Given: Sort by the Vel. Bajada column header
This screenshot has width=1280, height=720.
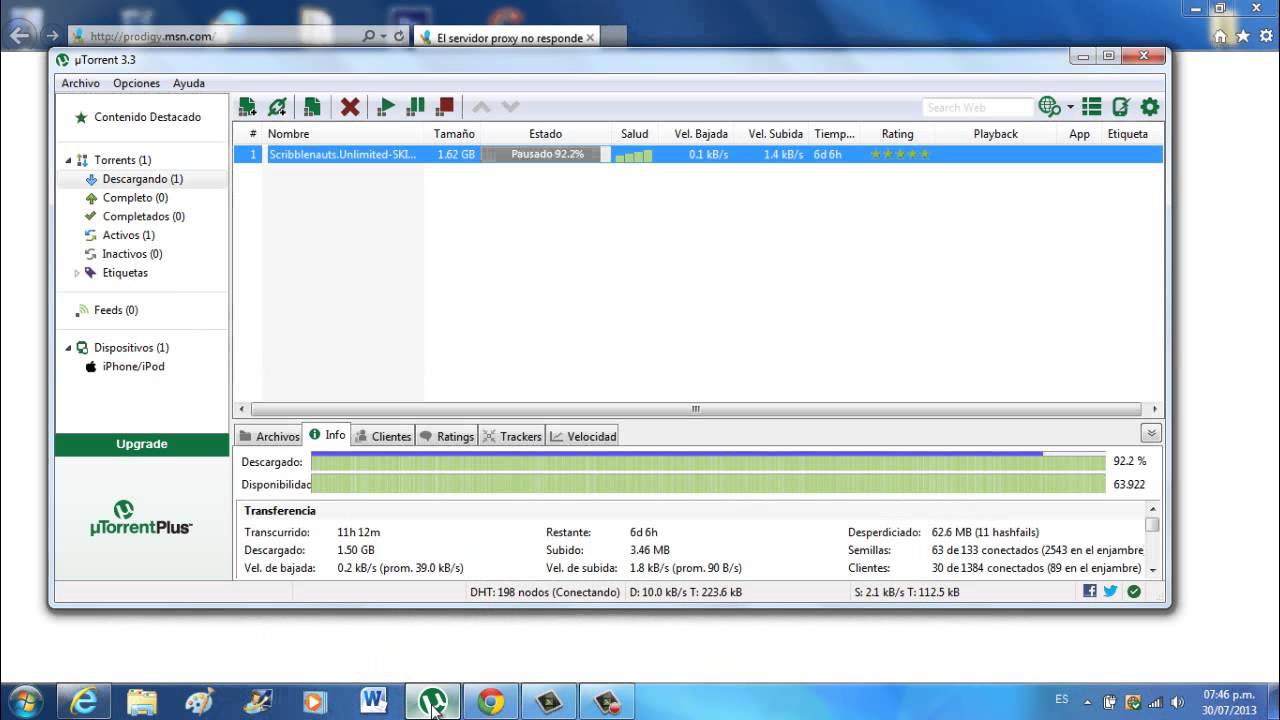Looking at the screenshot, I should 701,134.
